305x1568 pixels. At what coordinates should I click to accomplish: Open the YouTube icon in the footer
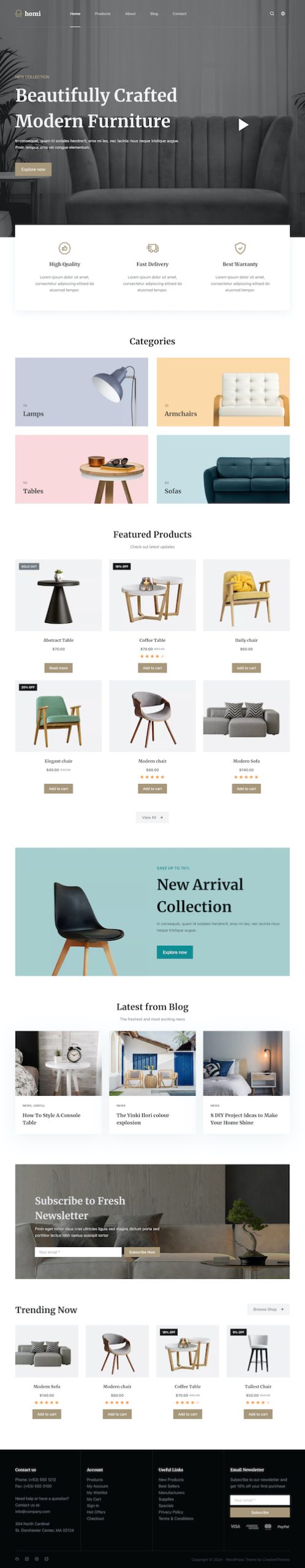click(47, 1559)
